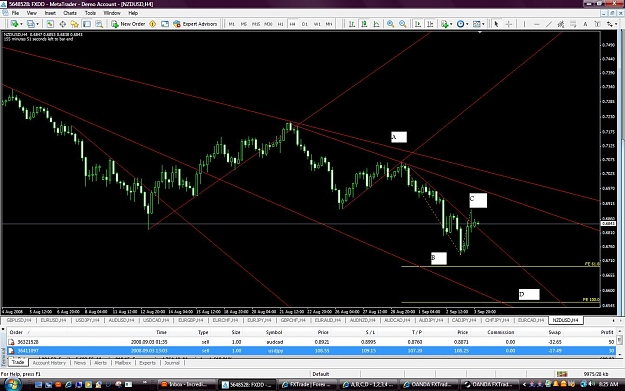Expand the New Chart dropdown arrow
Viewport: 625px width, 391px height.
pos(21,24)
